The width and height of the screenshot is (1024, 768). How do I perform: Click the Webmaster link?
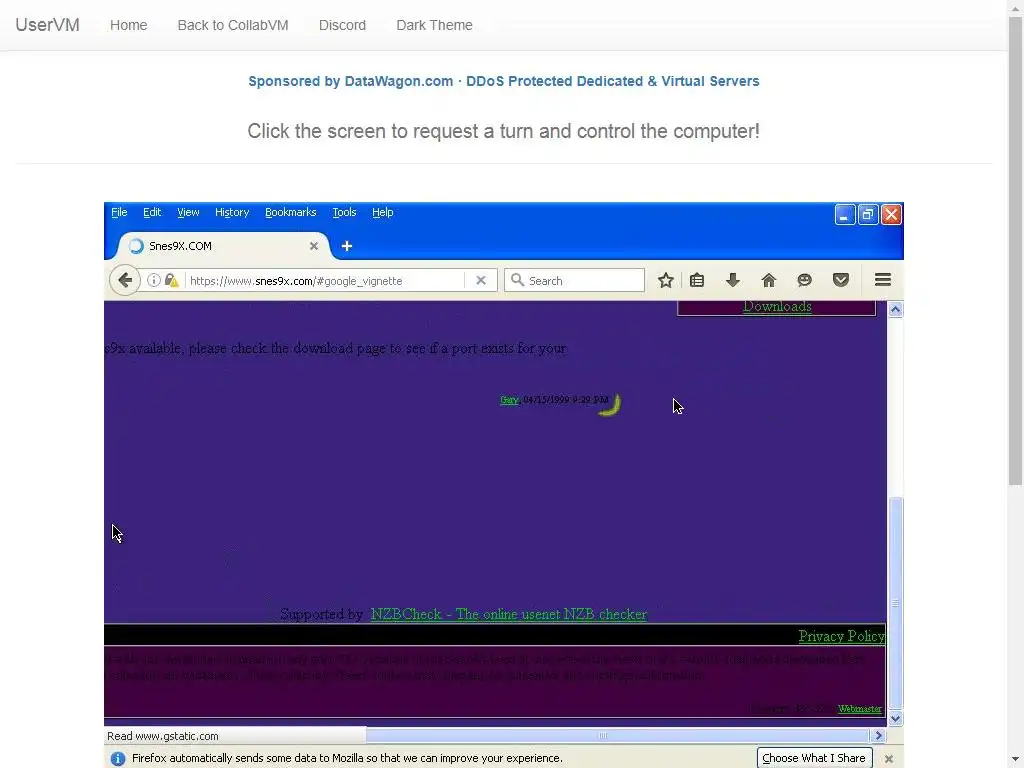[859, 709]
